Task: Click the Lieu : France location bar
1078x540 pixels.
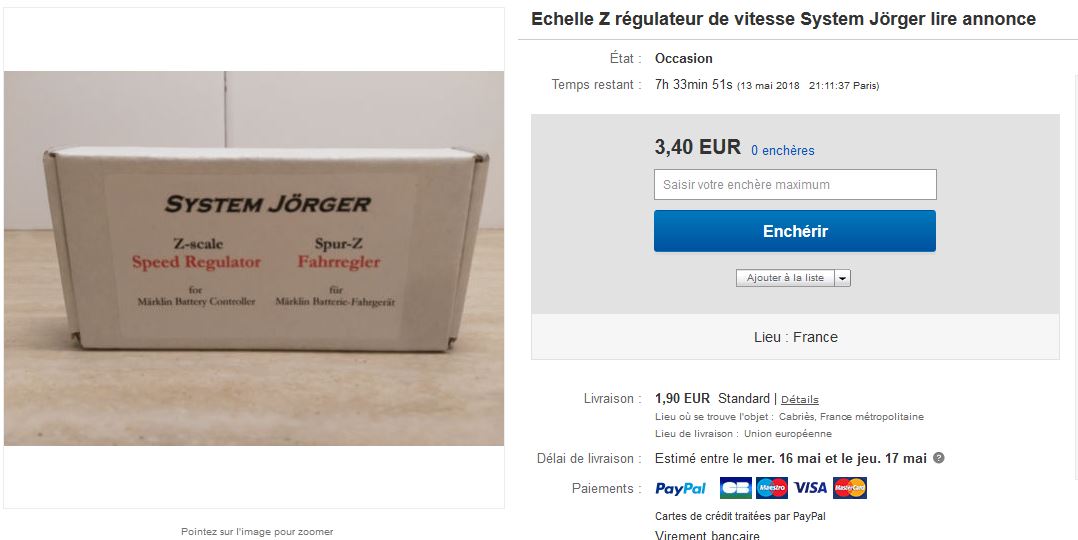Action: pos(795,337)
